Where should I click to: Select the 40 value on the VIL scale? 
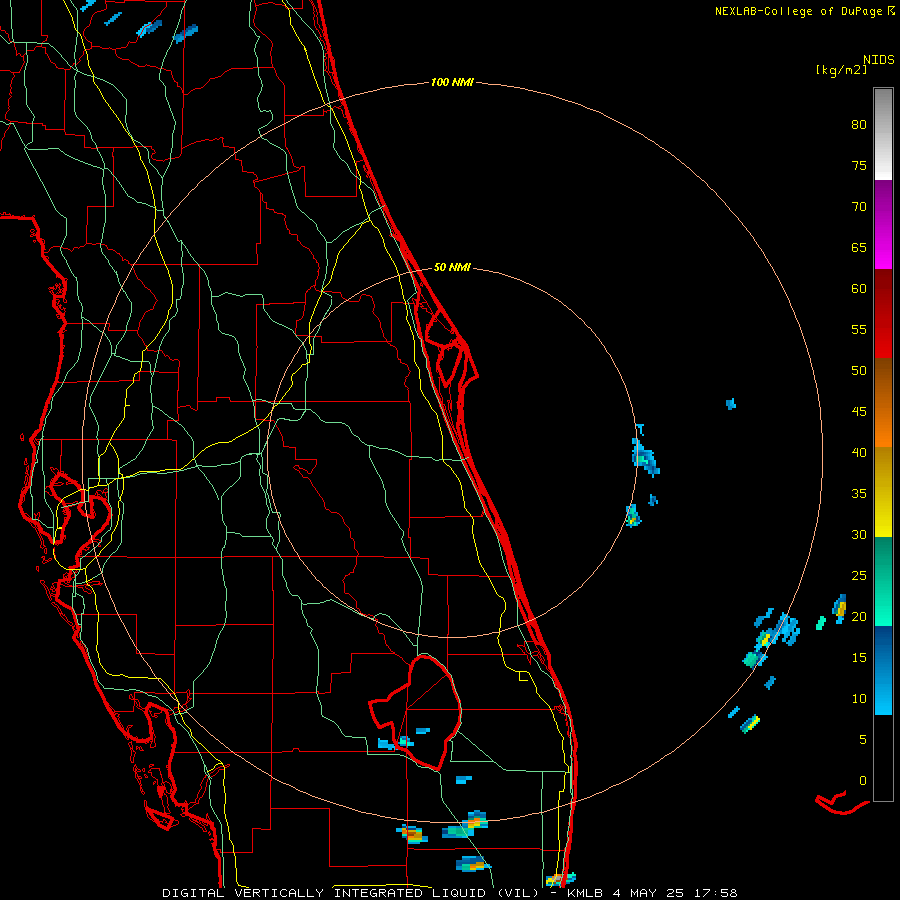(859, 452)
